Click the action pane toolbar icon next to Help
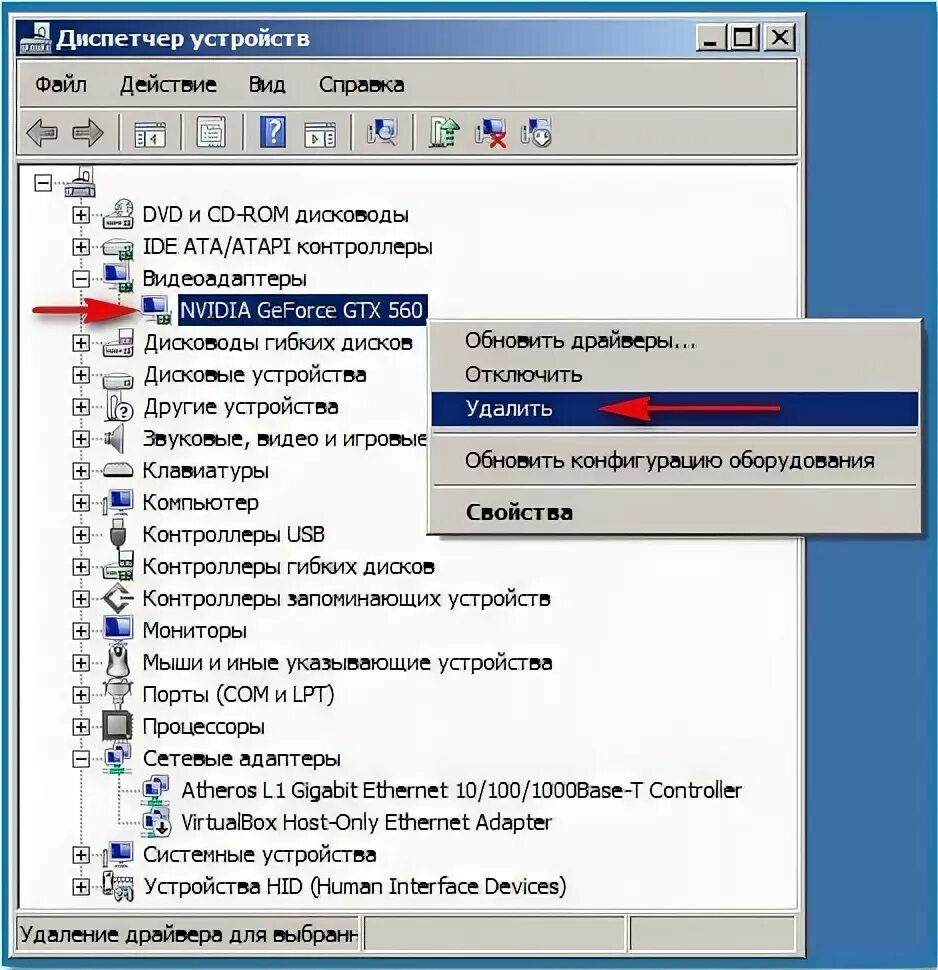The height and width of the screenshot is (970, 938). tap(320, 132)
